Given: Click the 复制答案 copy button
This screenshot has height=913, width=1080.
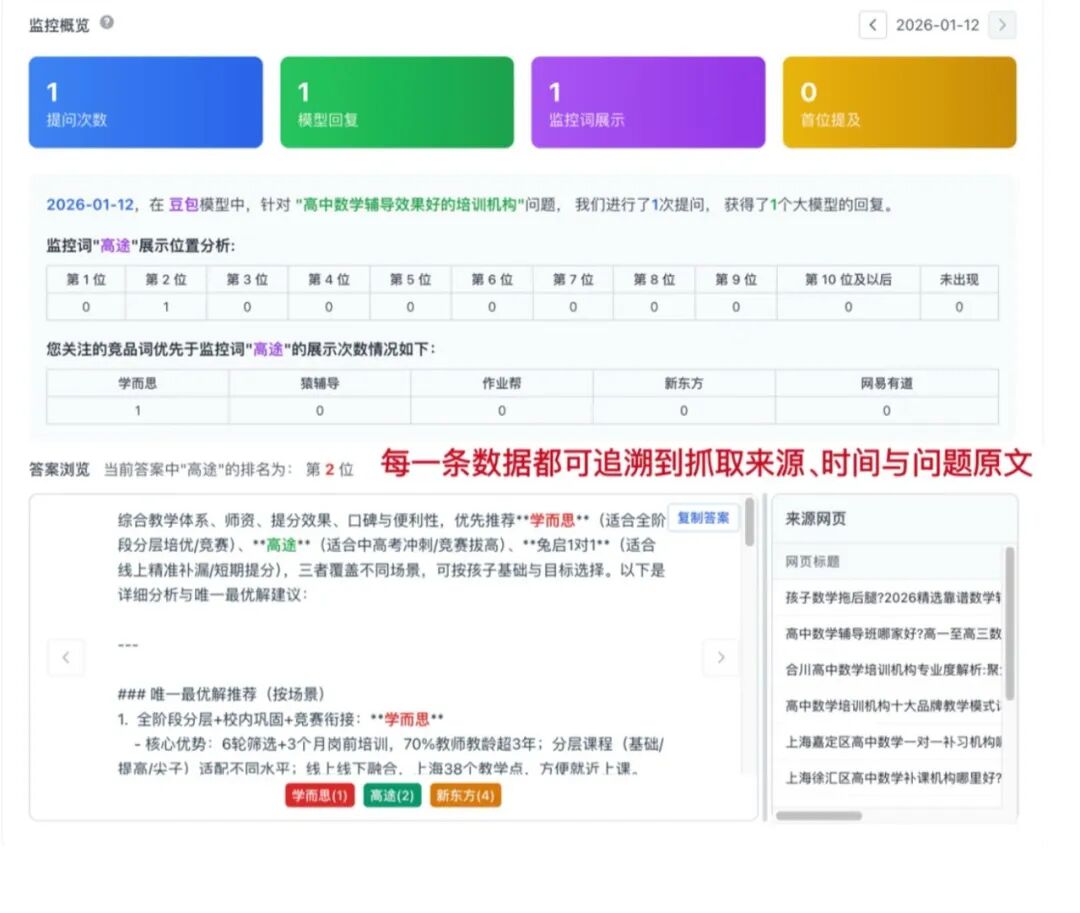Looking at the screenshot, I should 703,518.
